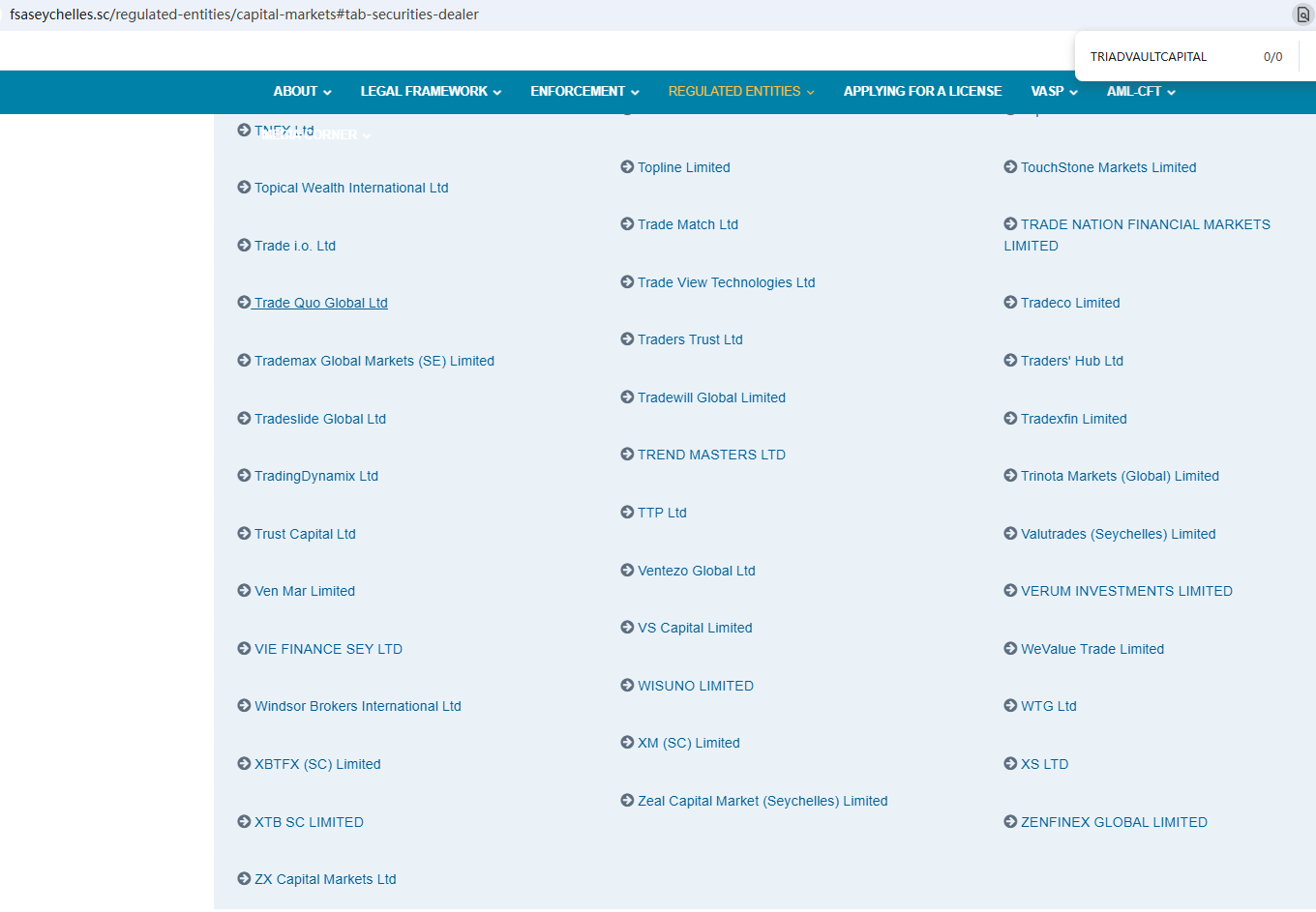Click arrow icon beside VIE FINANCE SEY LTD
The image size is (1316, 912).
[244, 649]
